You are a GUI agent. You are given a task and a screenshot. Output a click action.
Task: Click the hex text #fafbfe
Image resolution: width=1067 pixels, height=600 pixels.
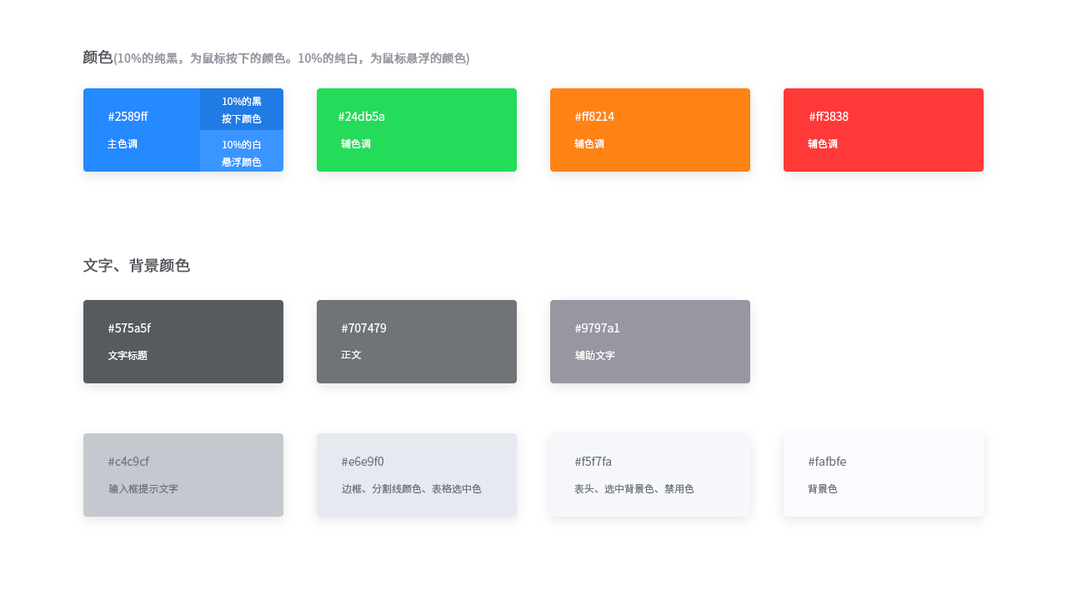(x=827, y=461)
